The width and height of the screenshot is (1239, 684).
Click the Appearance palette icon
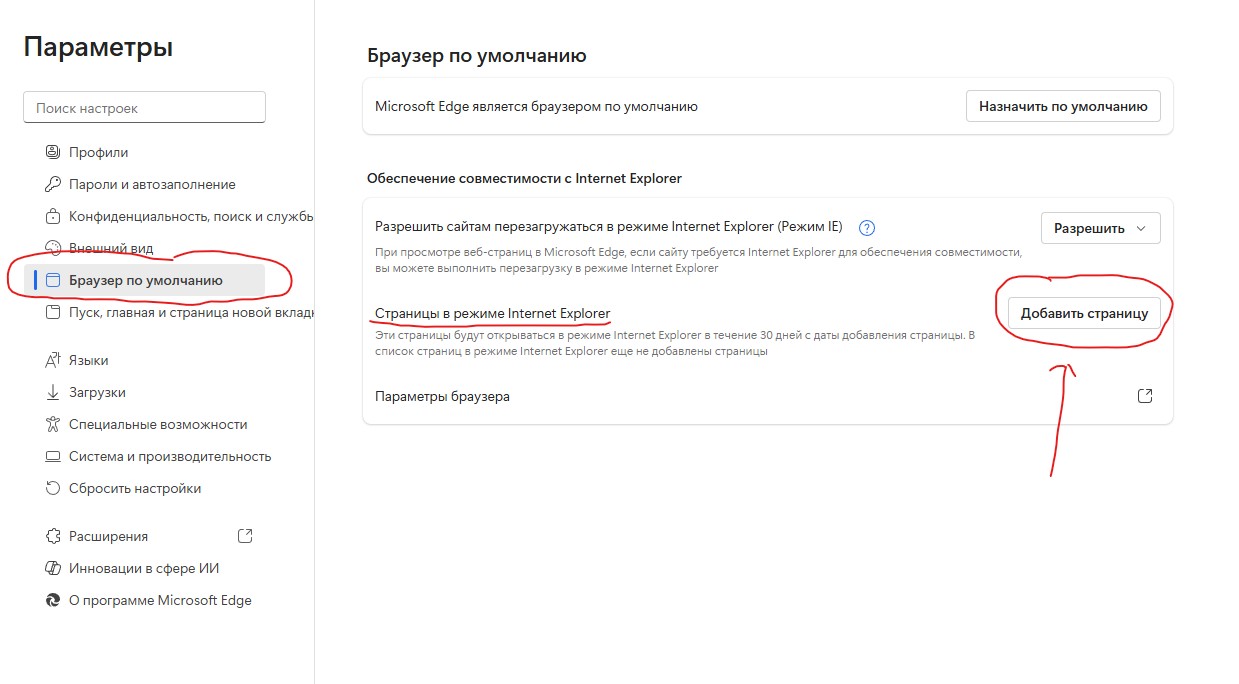(54, 248)
